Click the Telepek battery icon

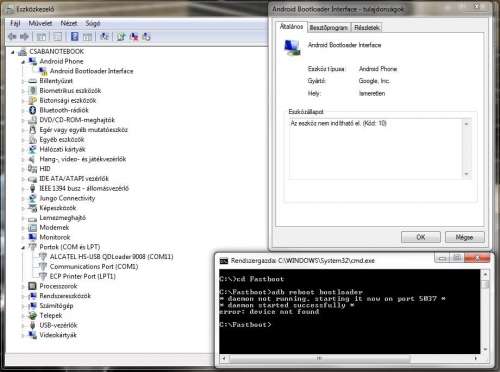pyautogui.click(x=33, y=315)
